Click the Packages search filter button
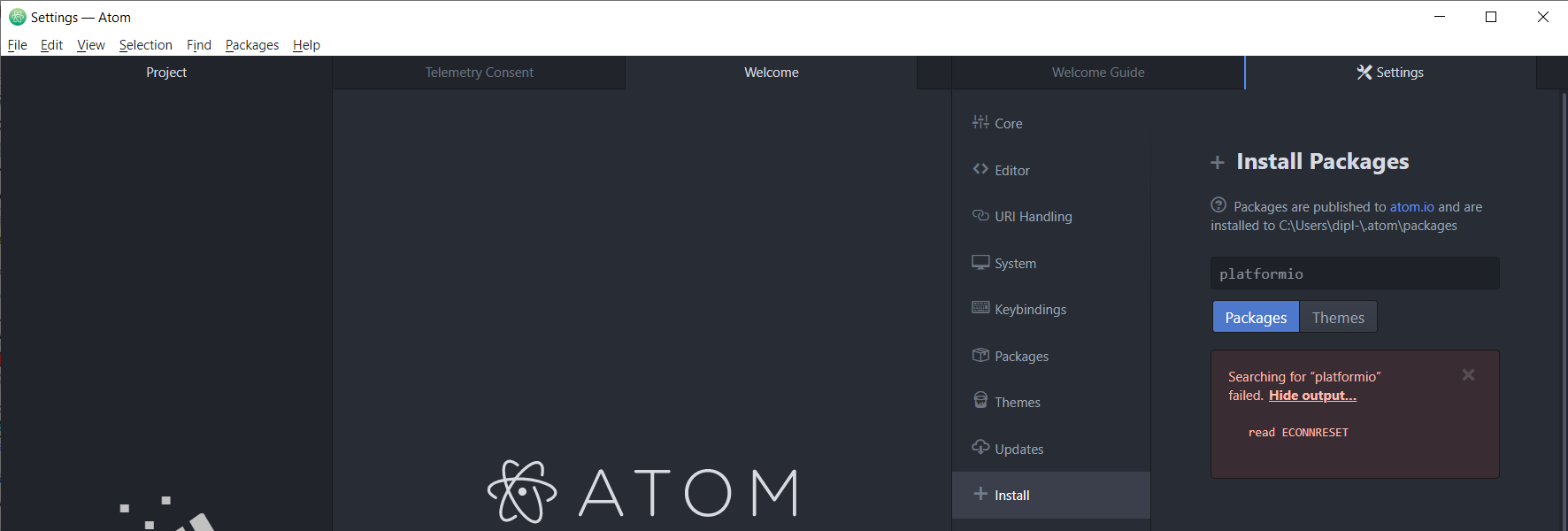This screenshot has height=531, width=1568. 1256,317
